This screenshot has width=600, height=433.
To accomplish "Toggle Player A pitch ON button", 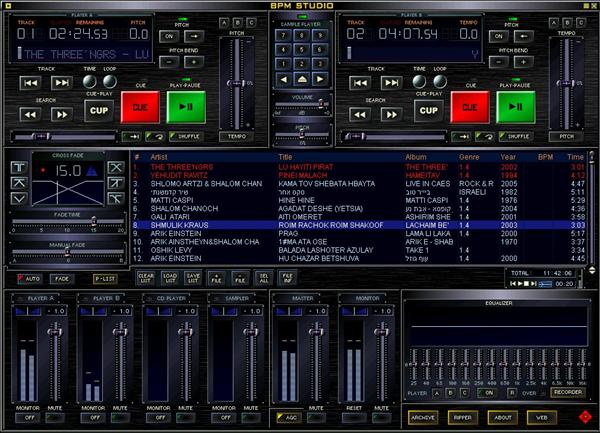I will 169,36.
